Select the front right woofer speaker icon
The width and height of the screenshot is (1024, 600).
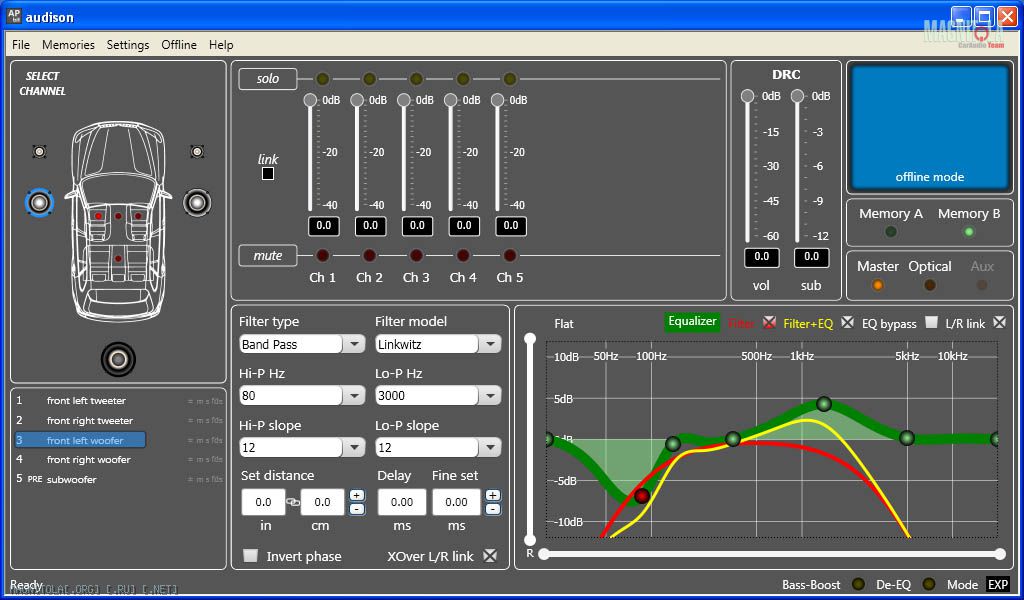coord(197,202)
